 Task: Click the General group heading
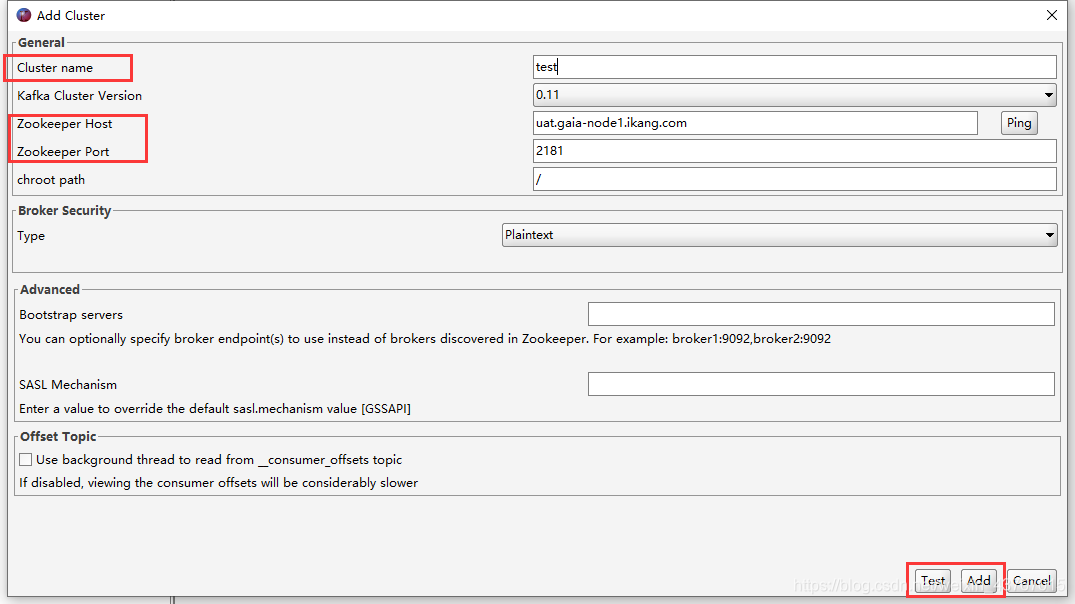[x=41, y=43]
